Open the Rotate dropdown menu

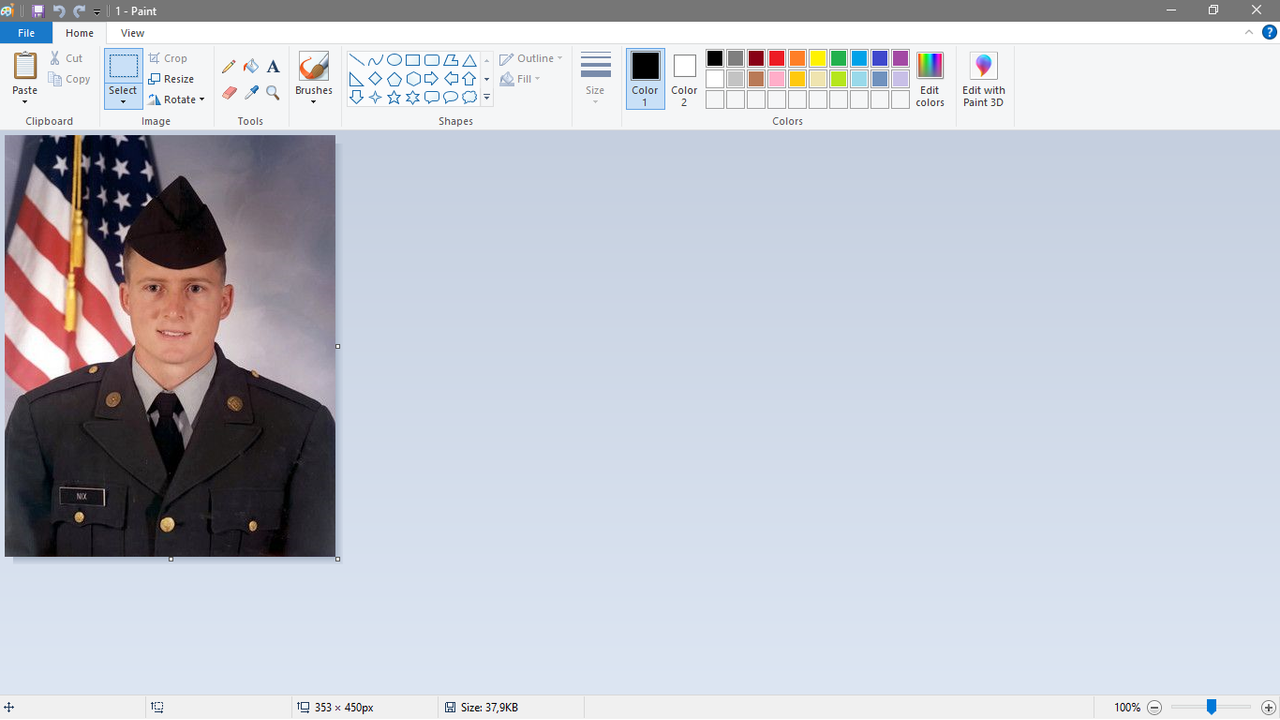[176, 99]
